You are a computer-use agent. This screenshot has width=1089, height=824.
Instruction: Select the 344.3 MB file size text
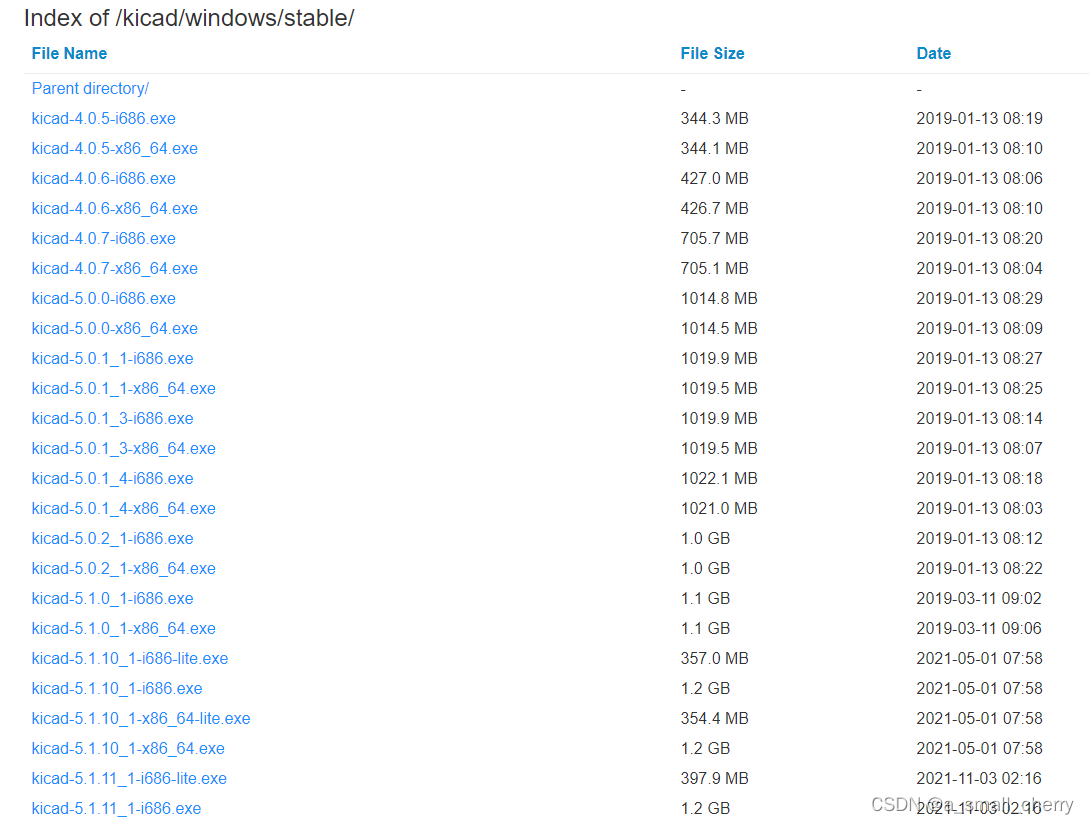(715, 119)
